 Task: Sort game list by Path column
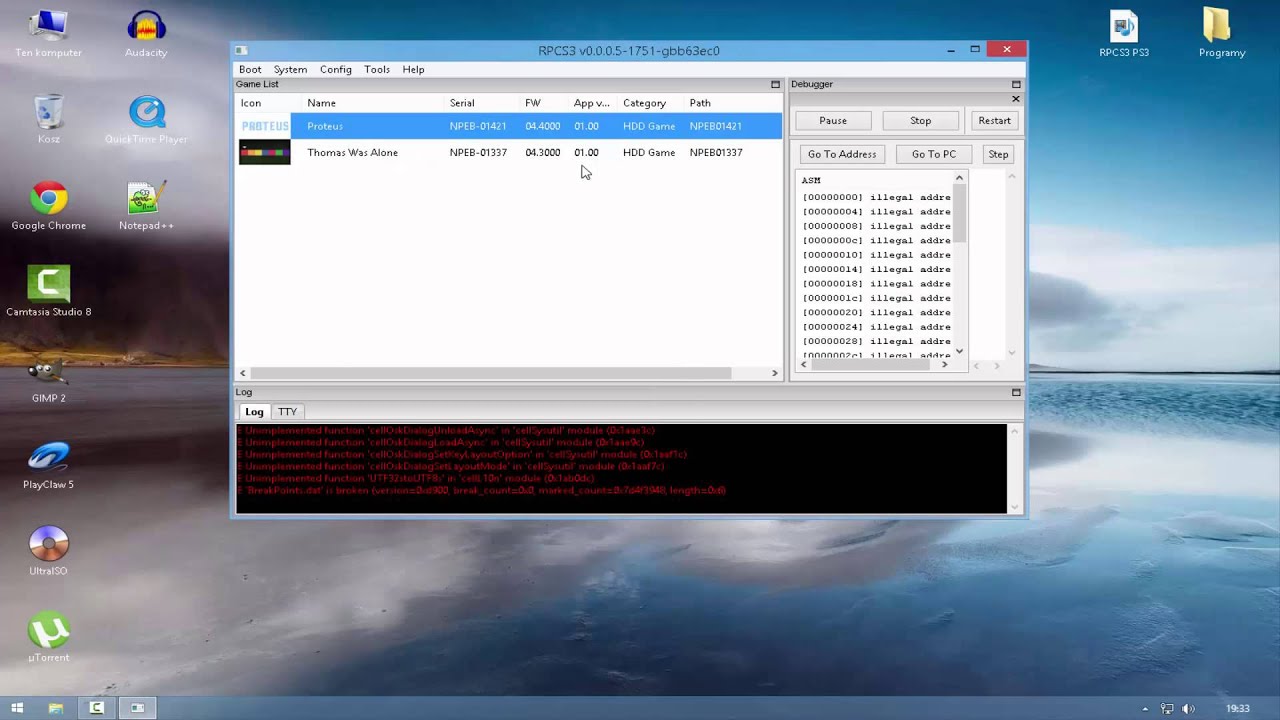point(733,103)
